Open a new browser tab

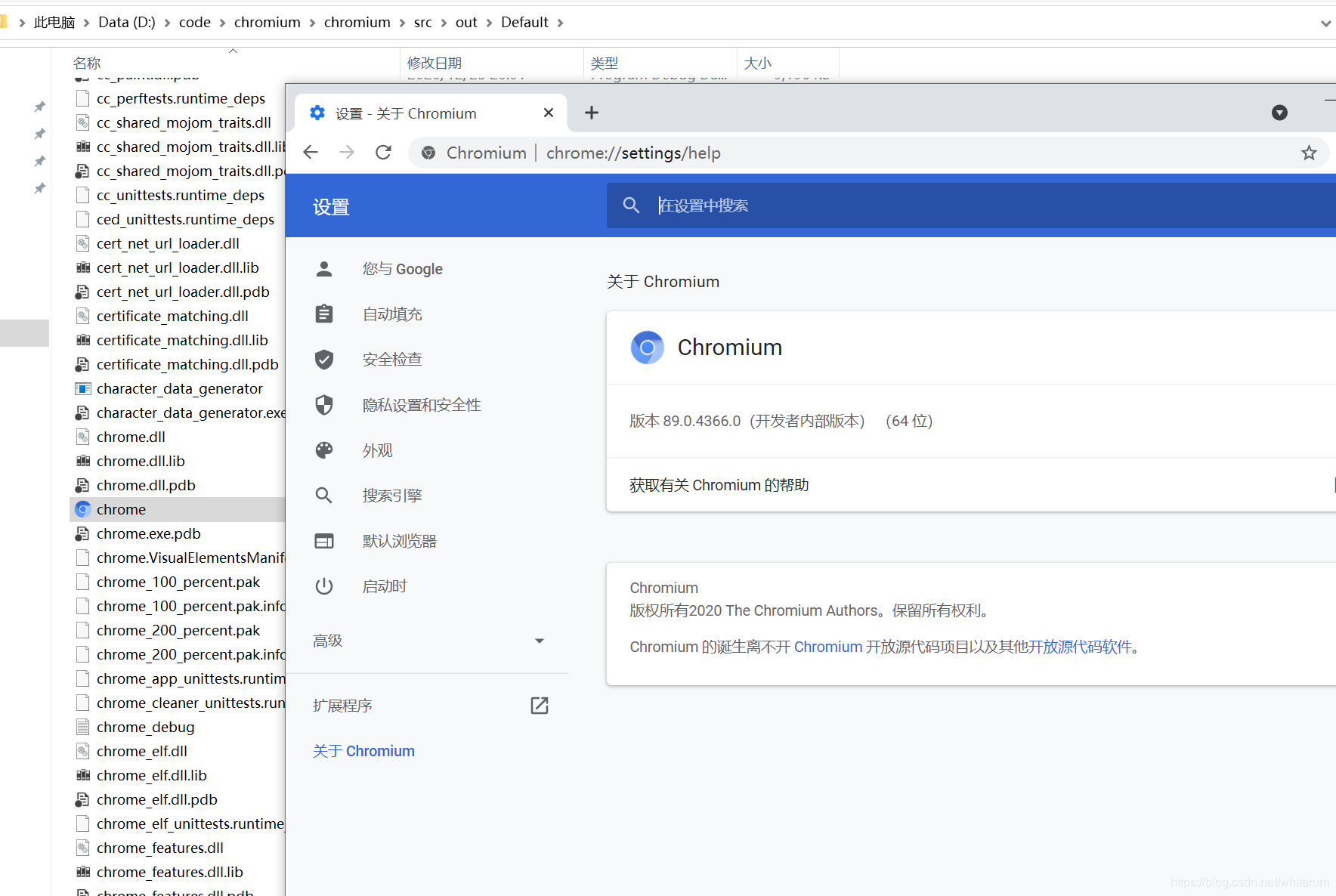point(591,112)
